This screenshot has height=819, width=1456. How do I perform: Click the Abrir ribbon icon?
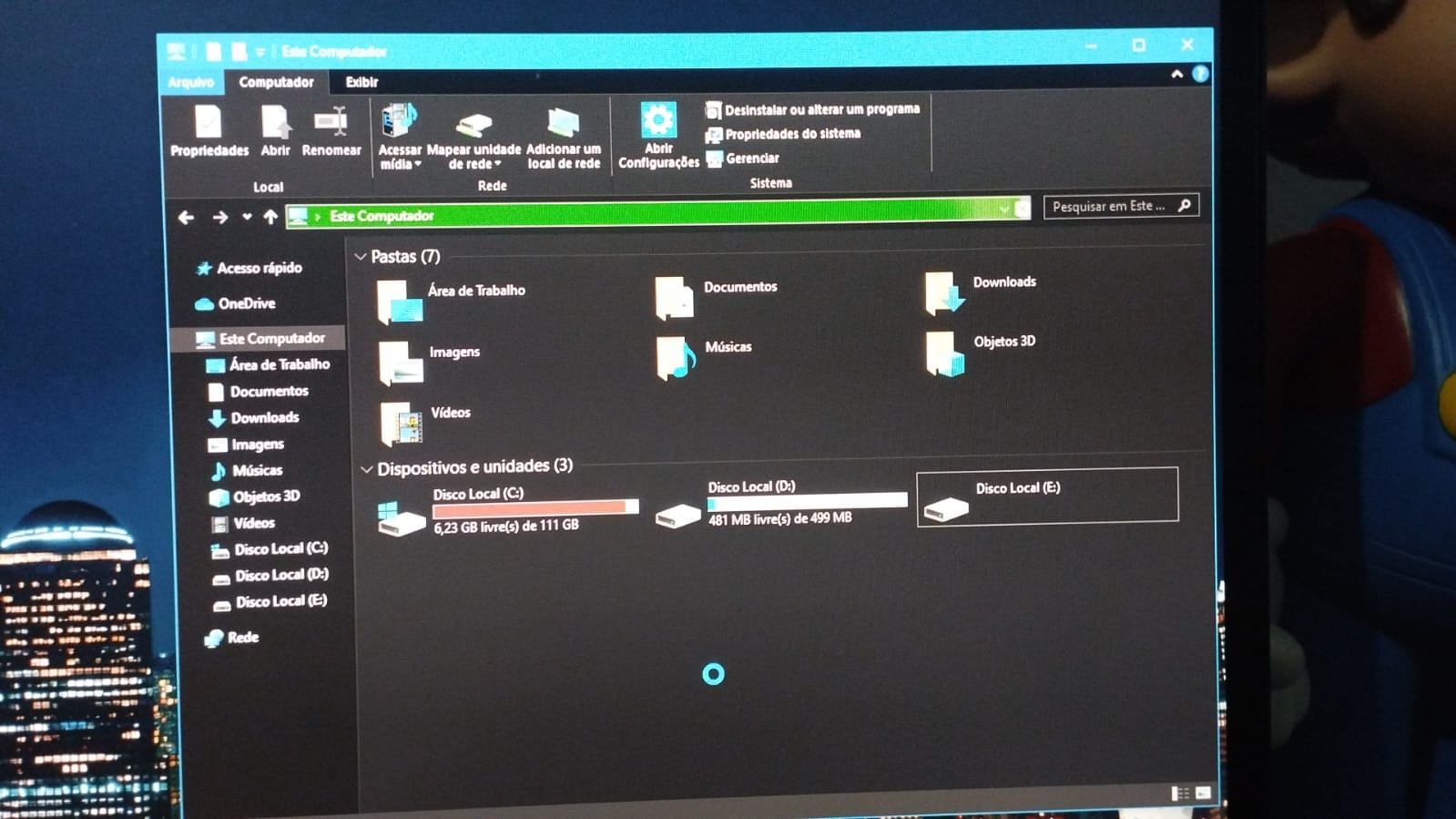275,122
